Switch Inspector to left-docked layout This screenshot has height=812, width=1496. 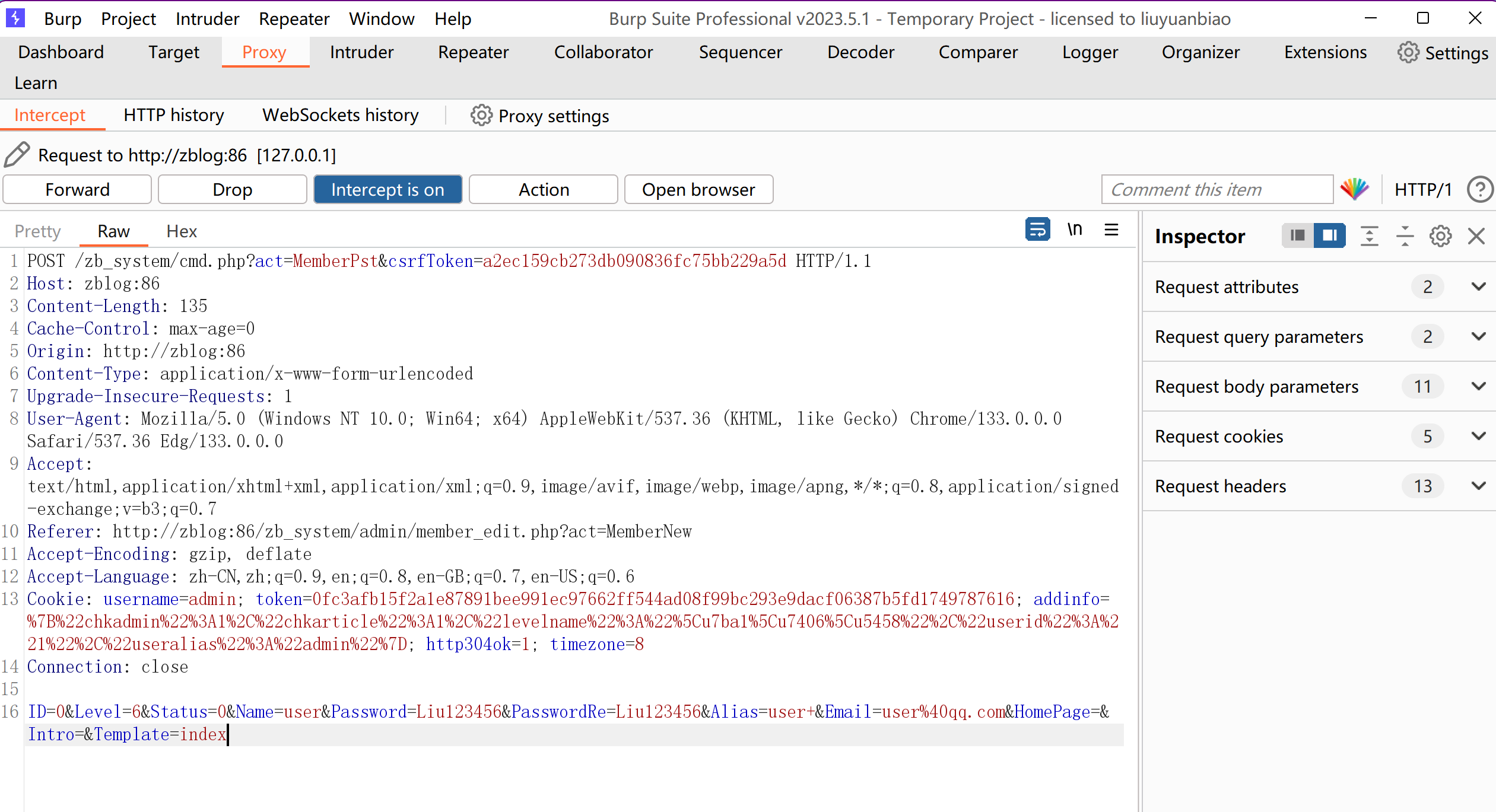tap(1298, 236)
